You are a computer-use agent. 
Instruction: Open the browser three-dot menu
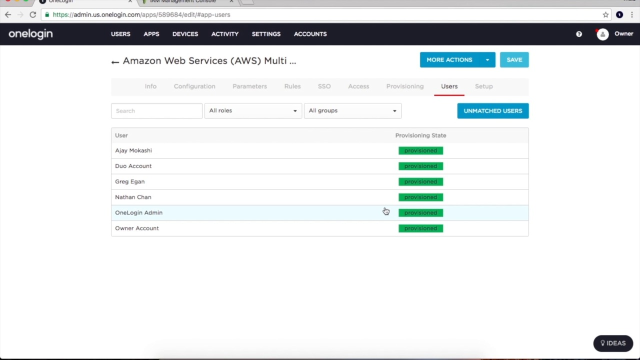(x=632, y=15)
